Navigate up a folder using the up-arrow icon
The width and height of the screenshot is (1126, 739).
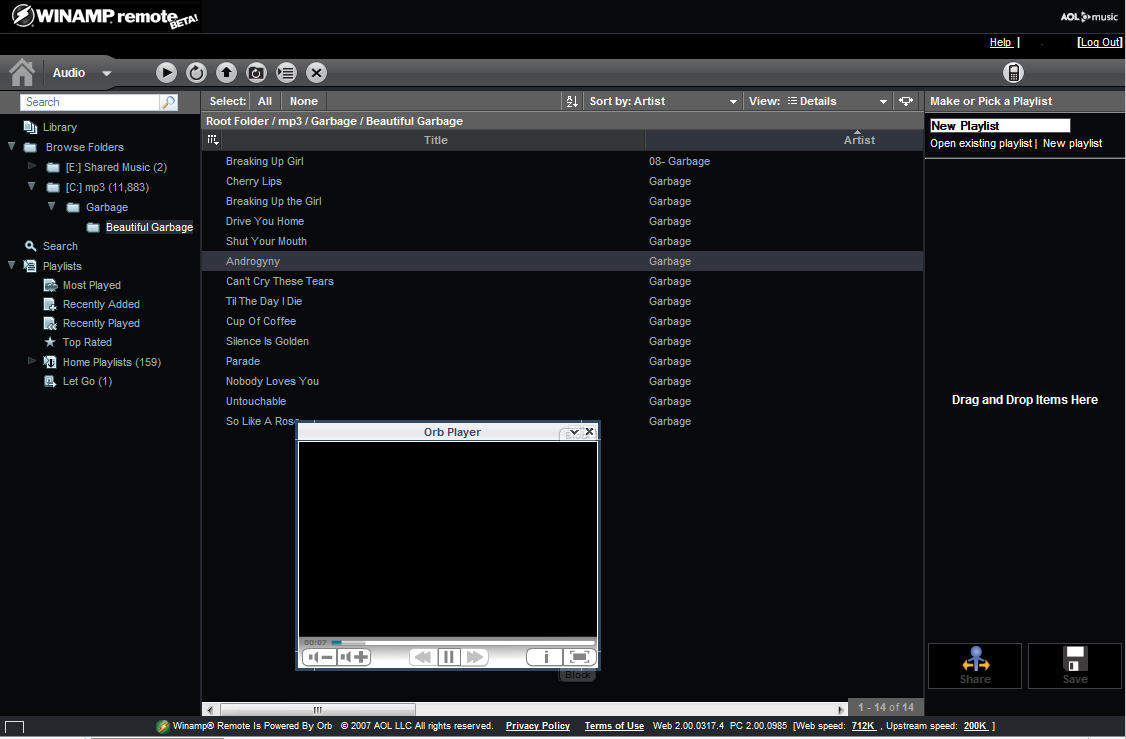[226, 72]
